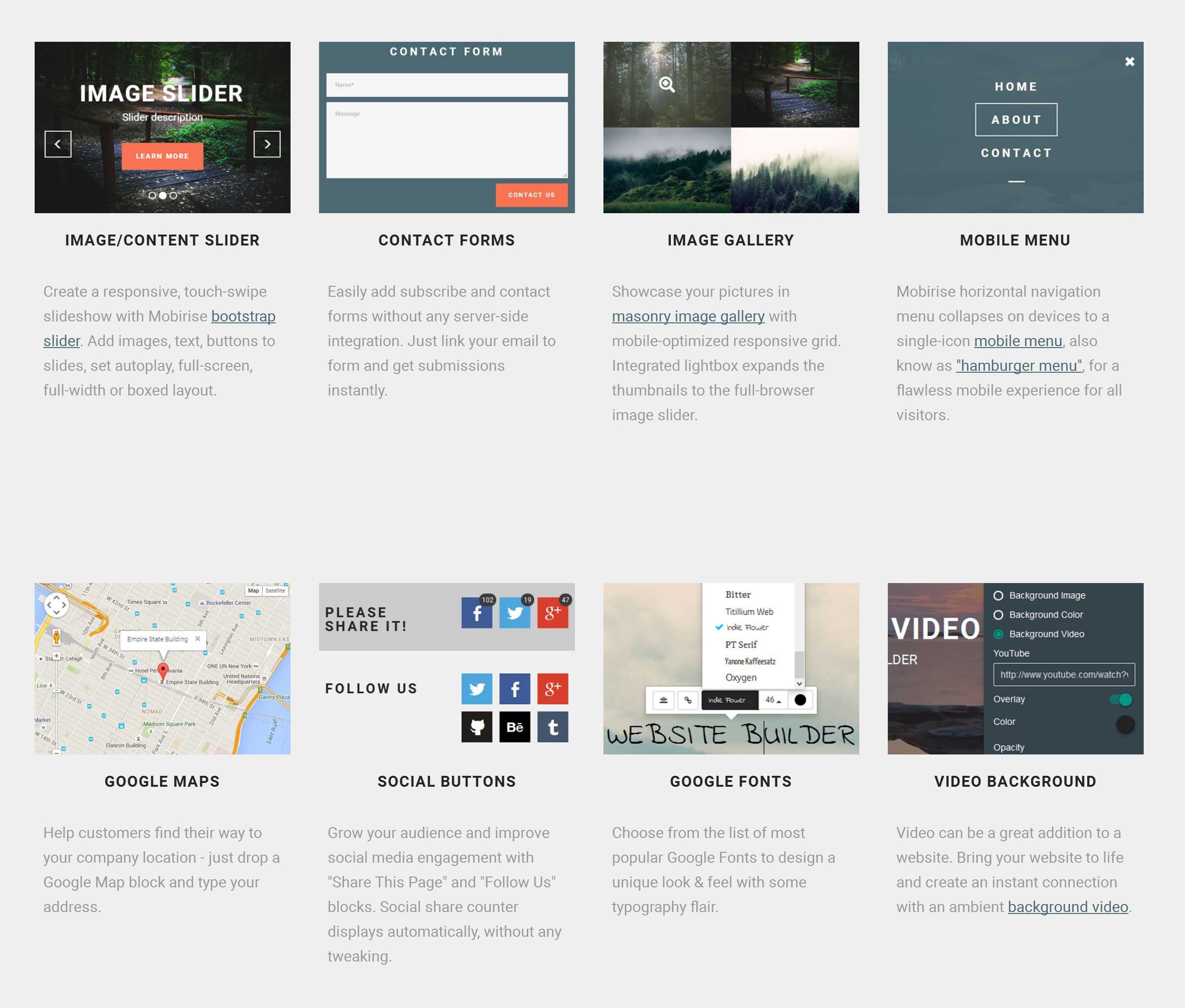Click the search/zoom icon on image gallery

coord(667,84)
